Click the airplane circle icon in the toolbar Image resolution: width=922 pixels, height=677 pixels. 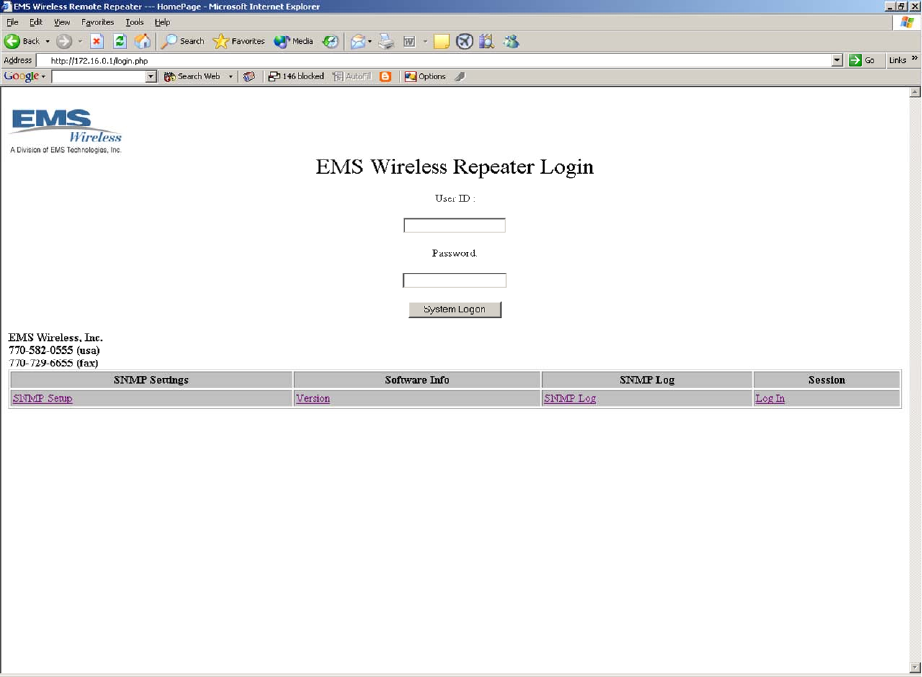(465, 41)
